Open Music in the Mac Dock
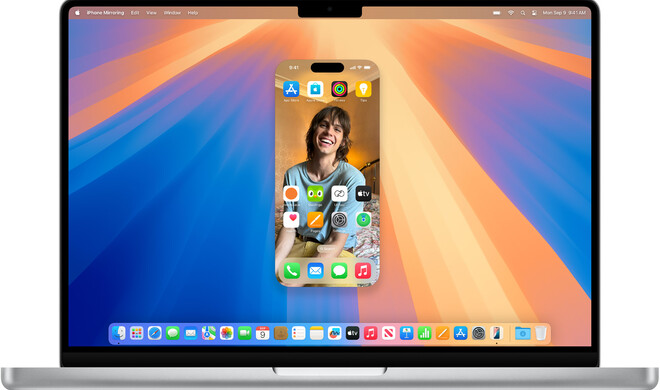 [370, 333]
